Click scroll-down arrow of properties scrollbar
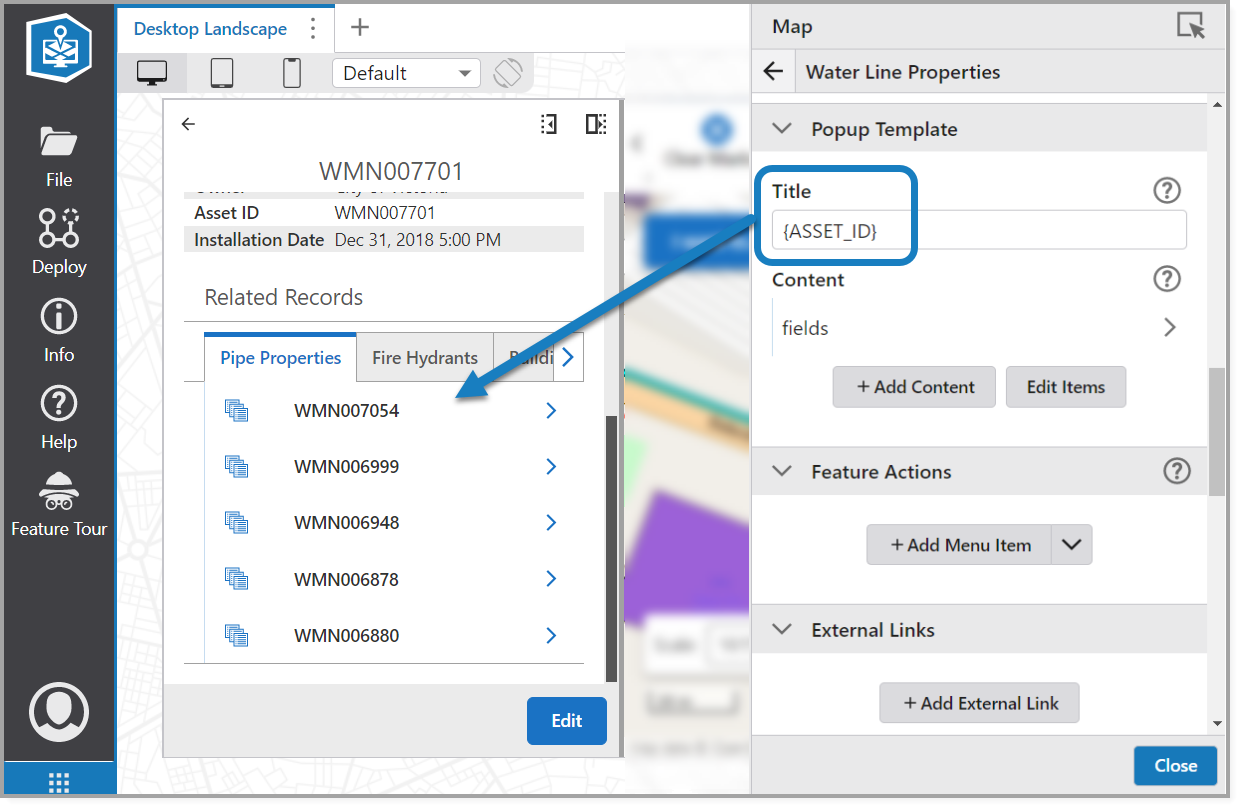 coord(1216,723)
